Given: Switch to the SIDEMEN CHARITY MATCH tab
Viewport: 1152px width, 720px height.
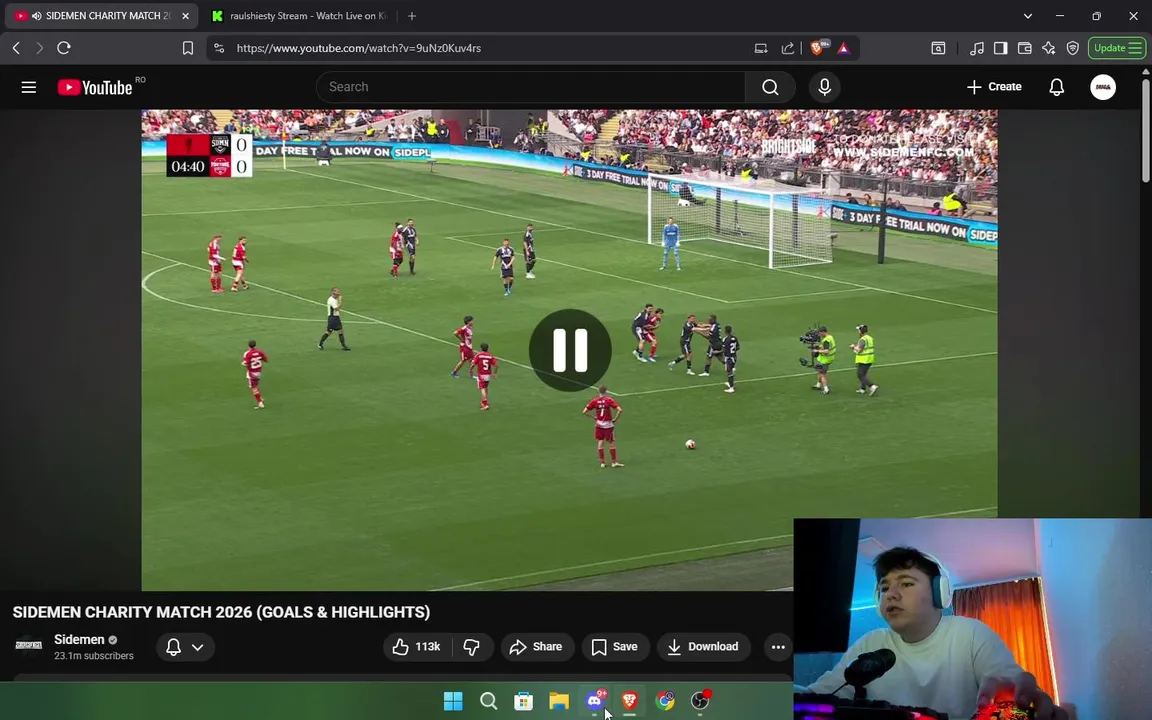Looking at the screenshot, I should [101, 15].
